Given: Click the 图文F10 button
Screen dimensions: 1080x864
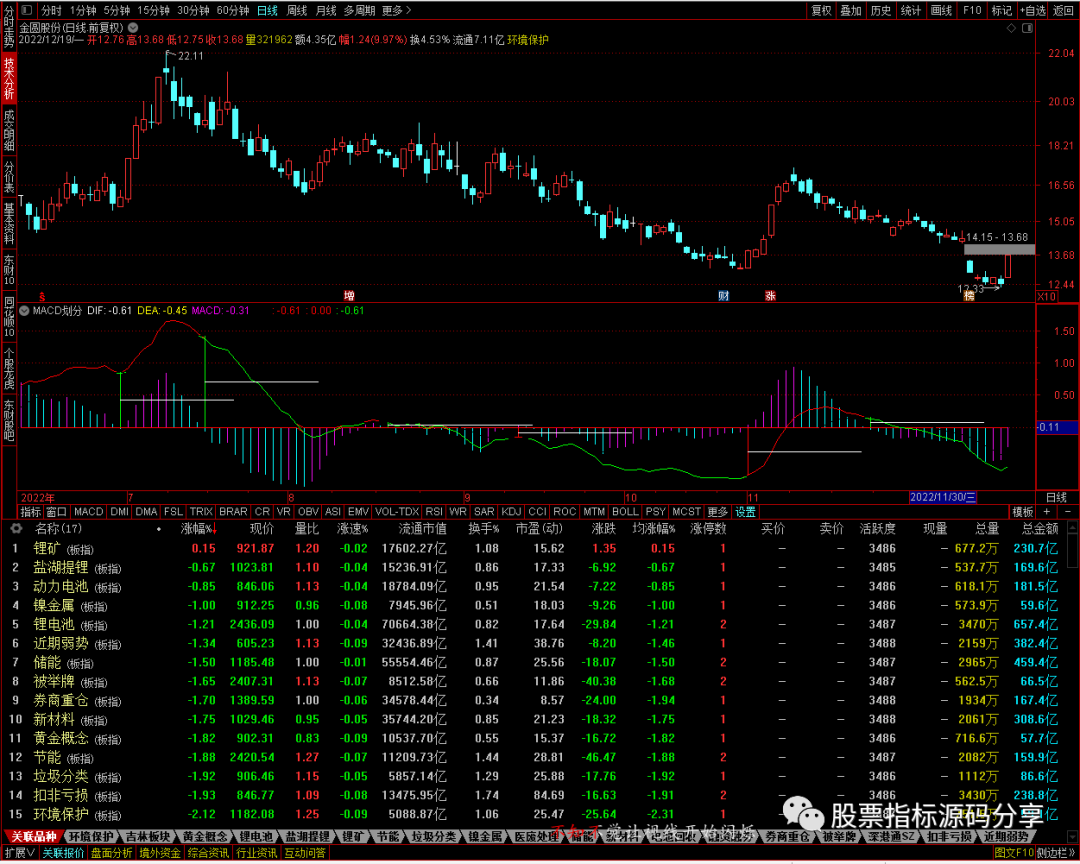Looking at the screenshot, I should [x=1015, y=854].
